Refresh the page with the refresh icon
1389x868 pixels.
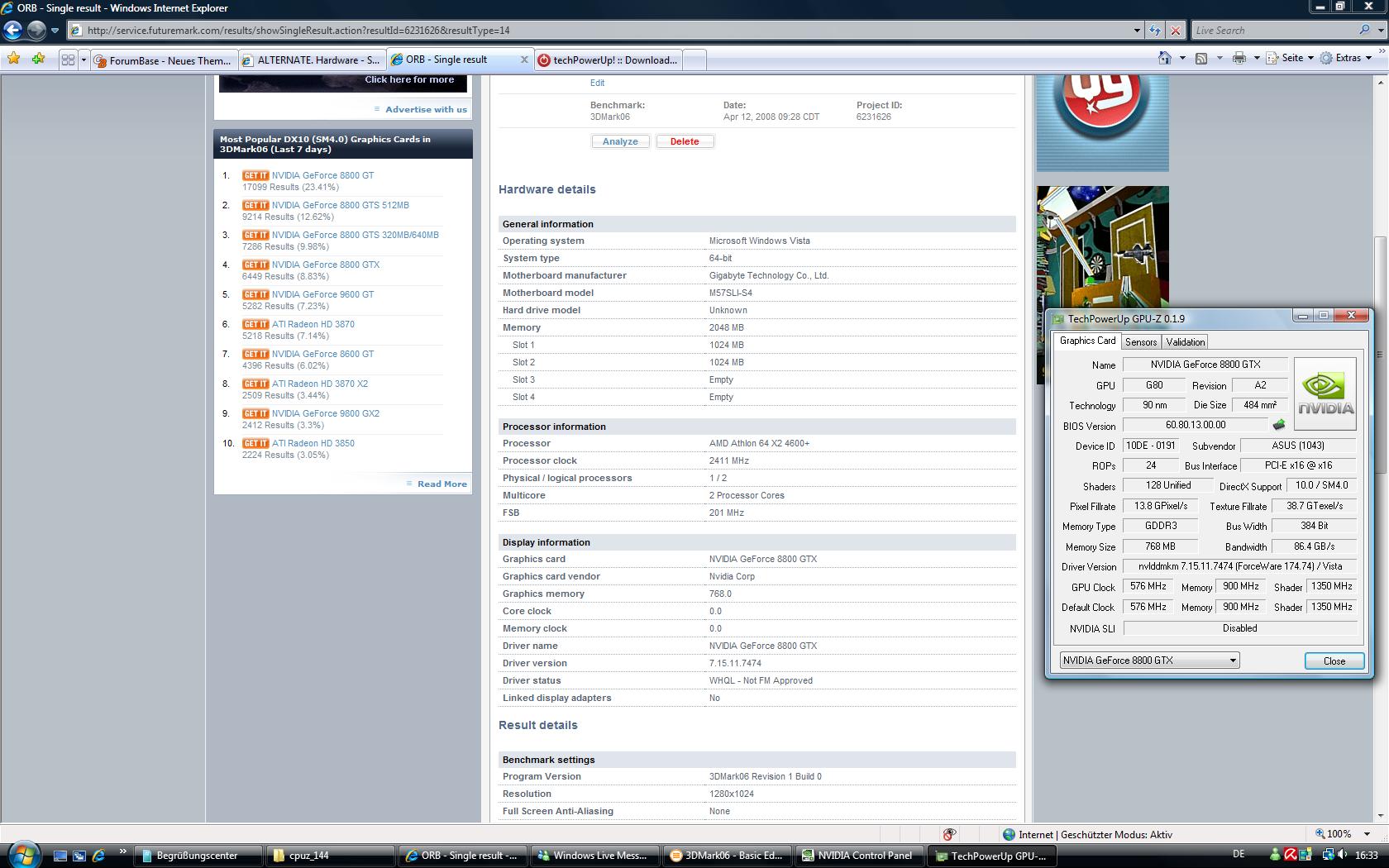(1155, 31)
